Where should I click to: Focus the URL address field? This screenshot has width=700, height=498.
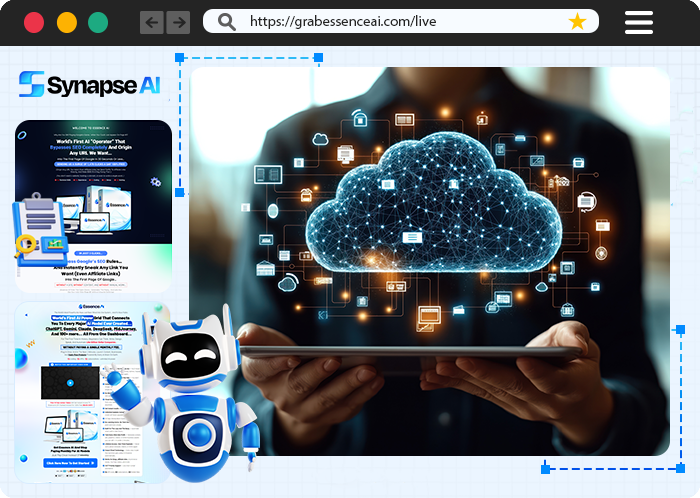click(400, 22)
